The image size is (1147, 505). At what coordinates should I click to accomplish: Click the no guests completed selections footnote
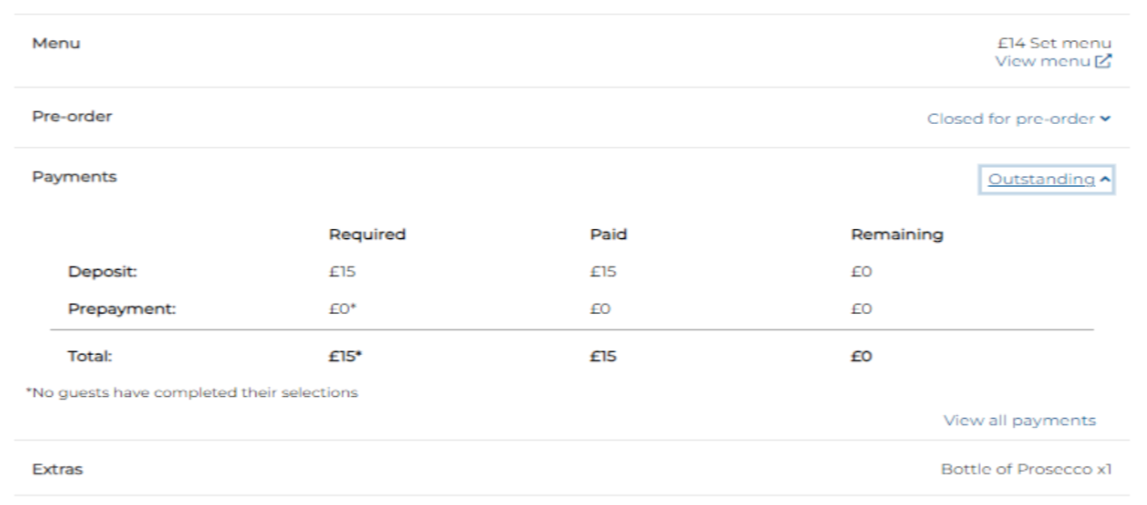click(x=191, y=393)
